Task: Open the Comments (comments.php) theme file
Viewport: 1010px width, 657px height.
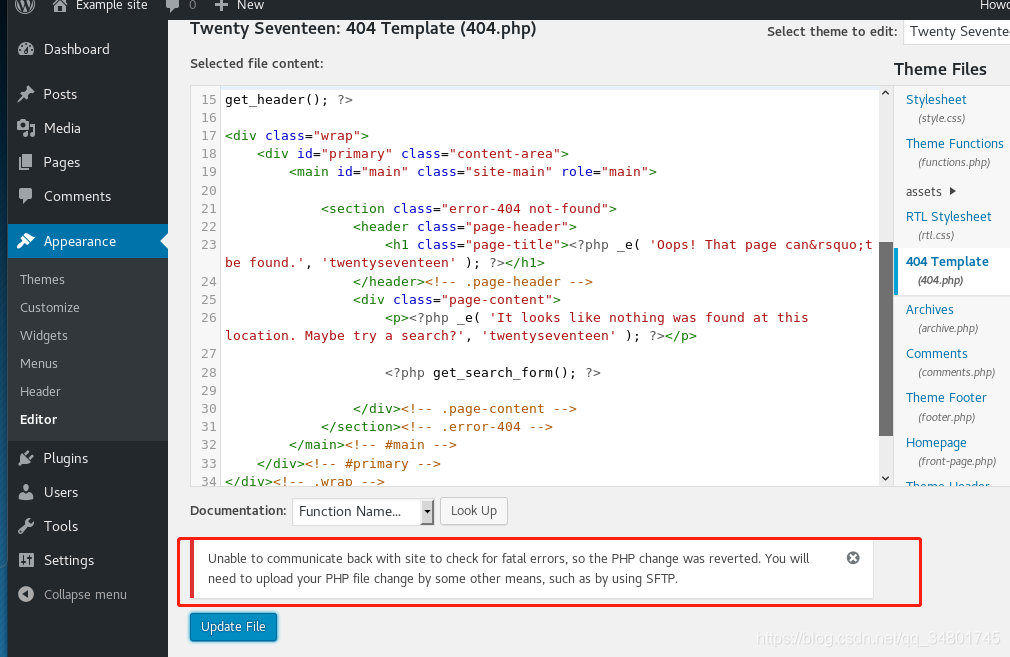Action: (x=937, y=354)
